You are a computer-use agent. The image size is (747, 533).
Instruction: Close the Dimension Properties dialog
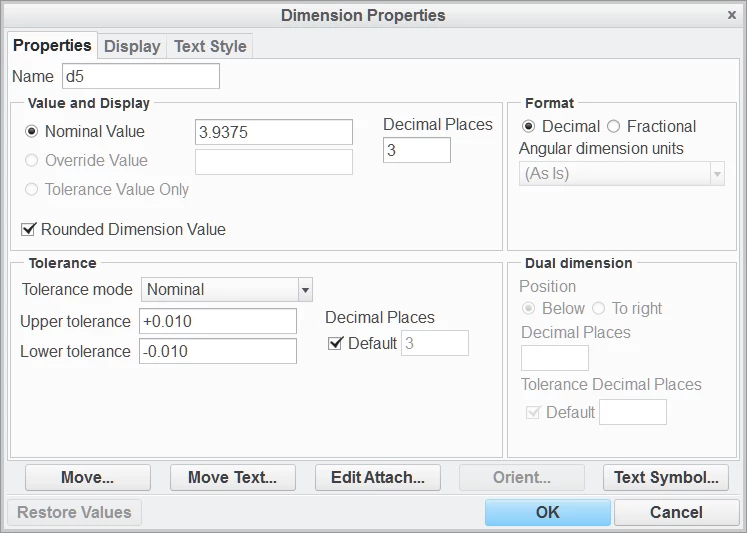732,15
